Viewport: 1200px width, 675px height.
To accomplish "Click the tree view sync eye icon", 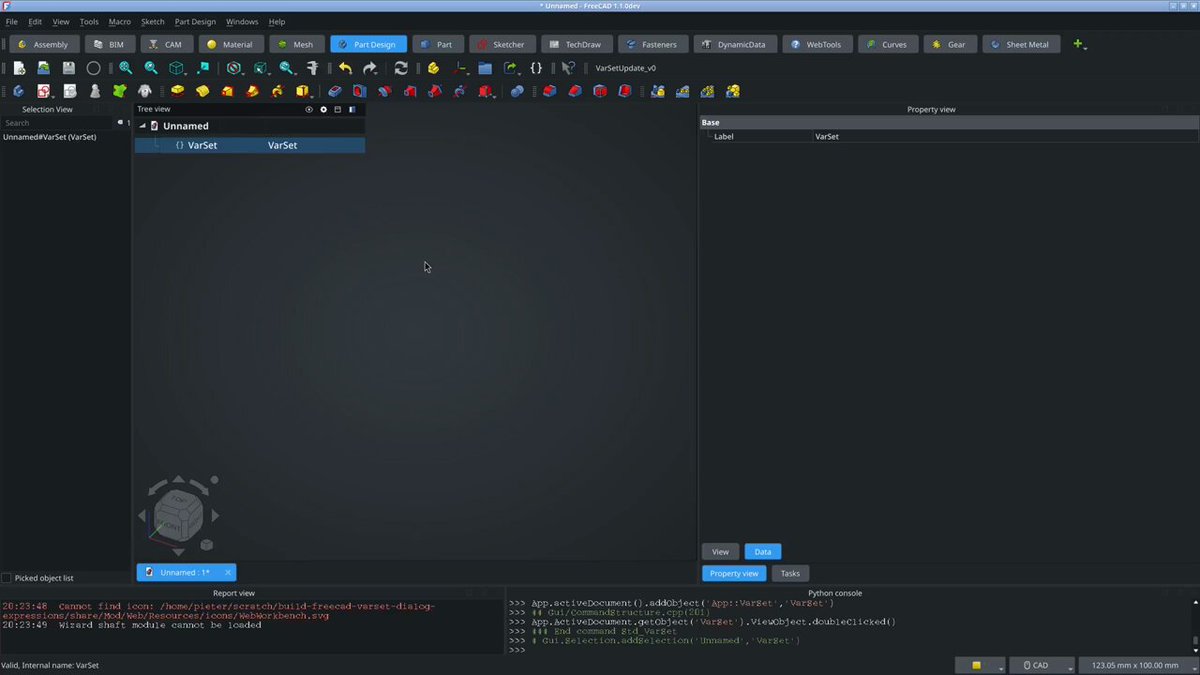I will pos(309,109).
